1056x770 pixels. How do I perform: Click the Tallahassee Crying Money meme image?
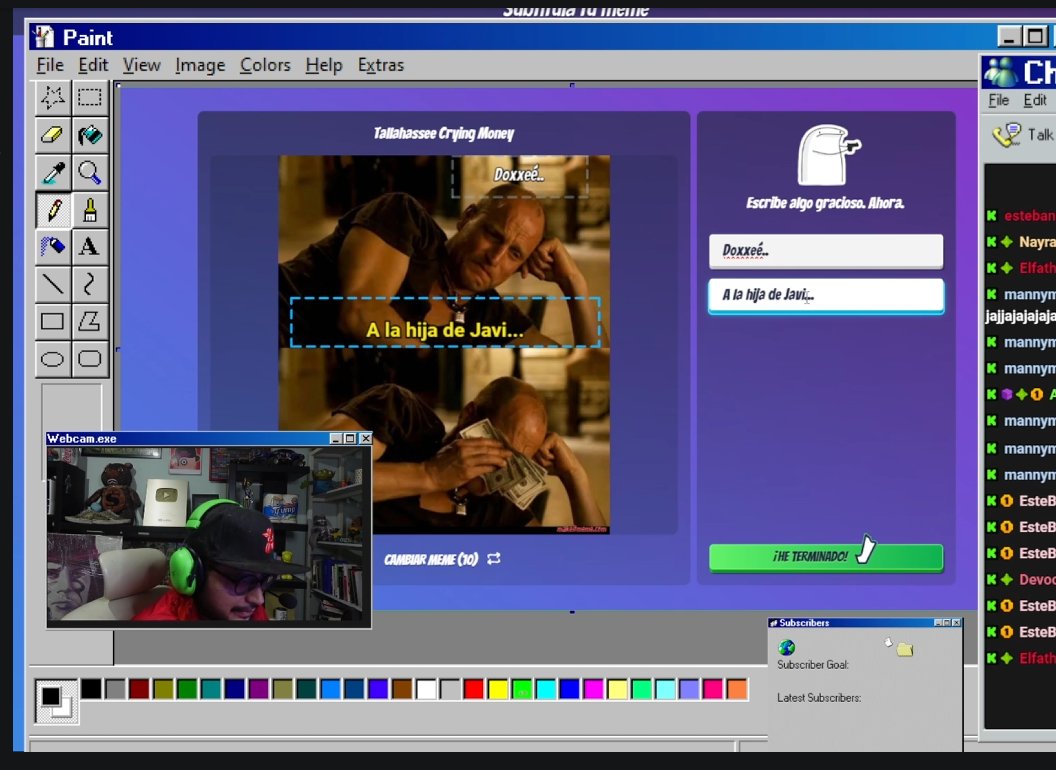point(444,345)
